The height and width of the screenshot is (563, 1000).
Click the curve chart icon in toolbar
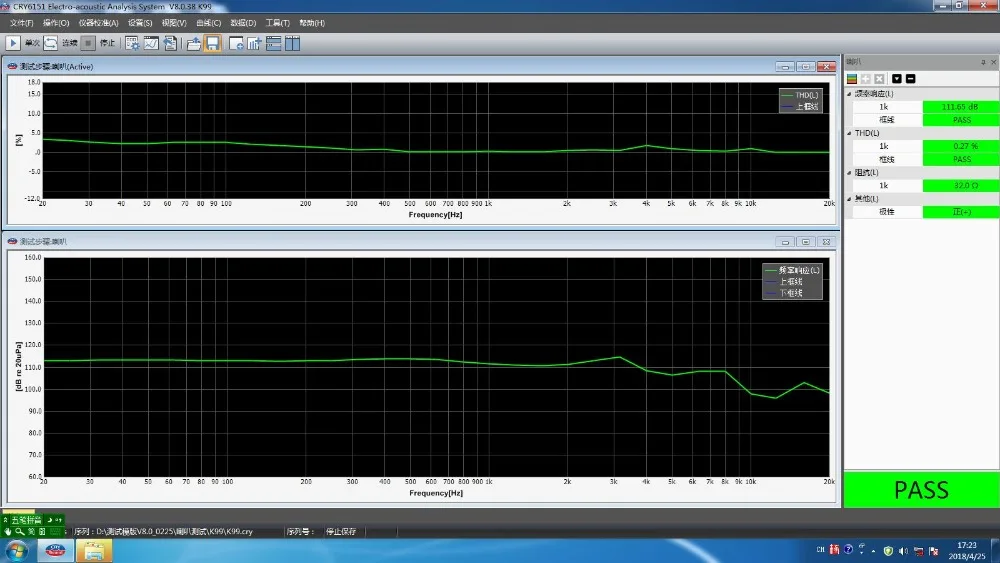[x=151, y=43]
